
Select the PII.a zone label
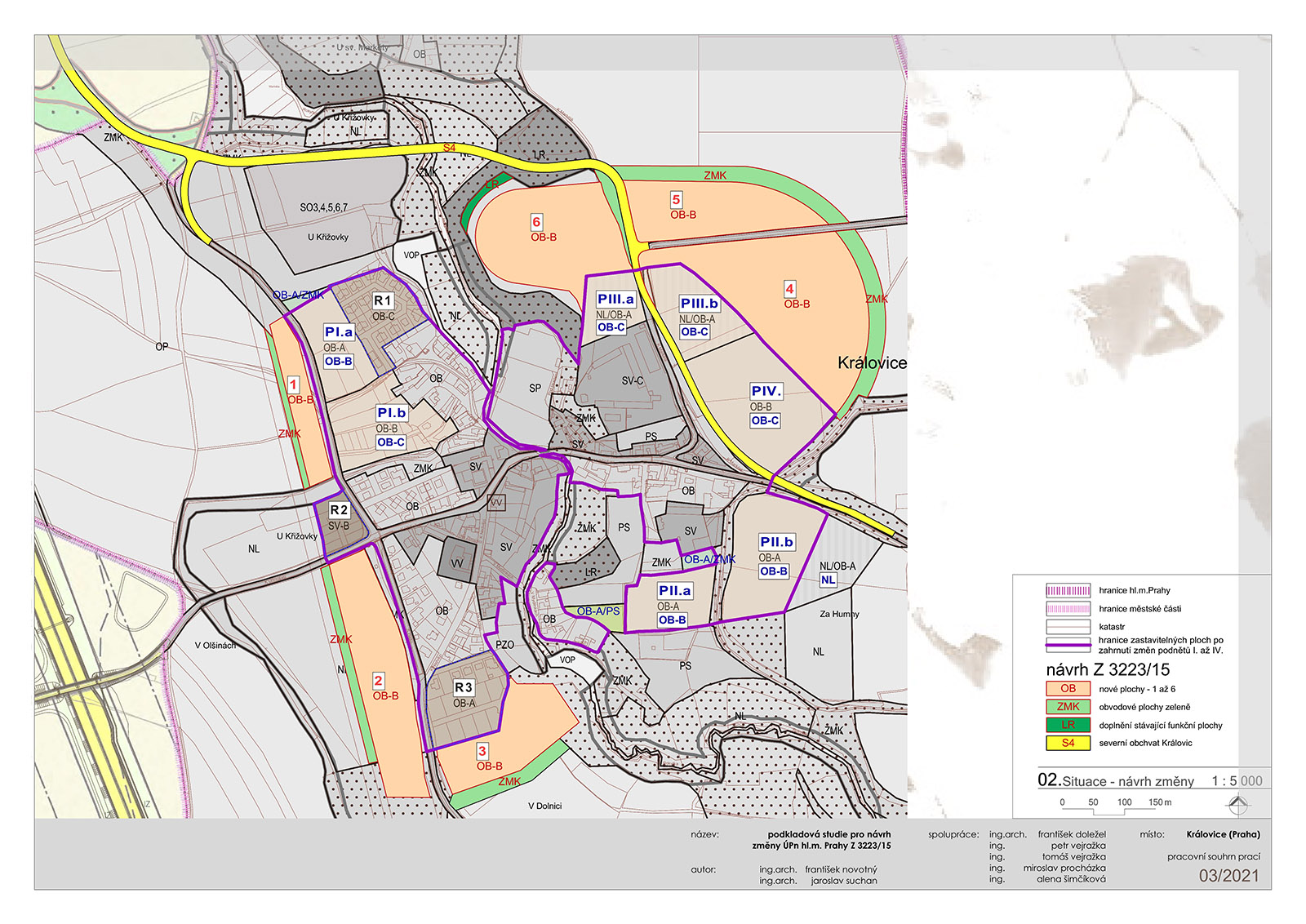(x=675, y=591)
